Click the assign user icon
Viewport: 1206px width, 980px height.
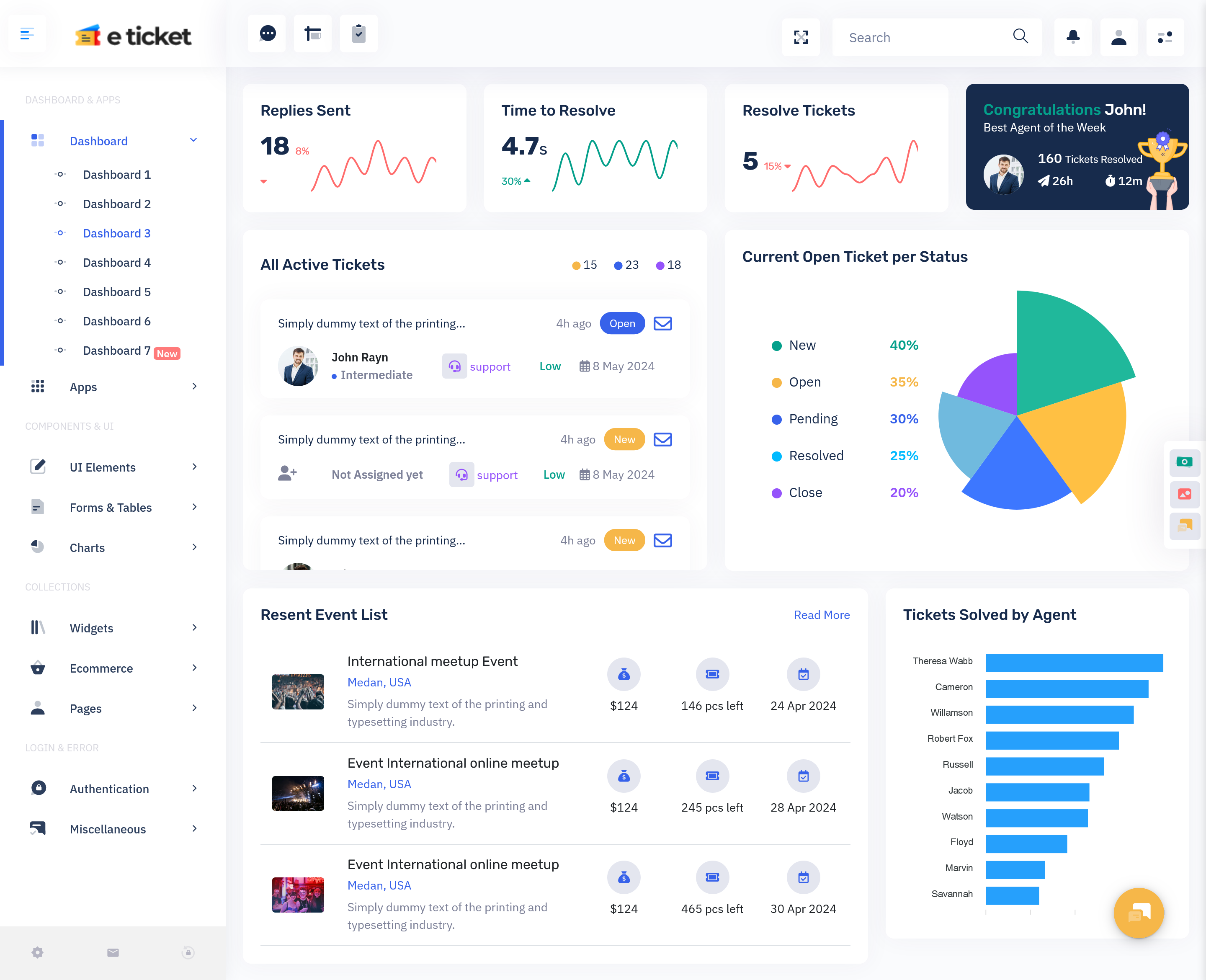(x=287, y=473)
